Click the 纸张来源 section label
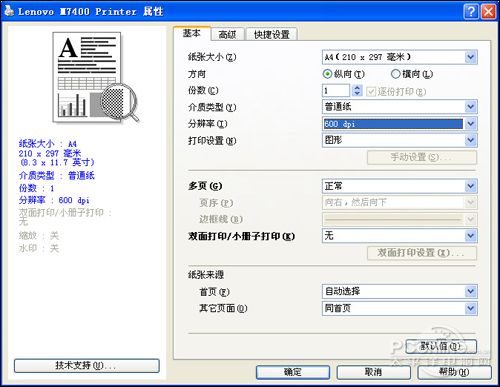 pyautogui.click(x=206, y=275)
